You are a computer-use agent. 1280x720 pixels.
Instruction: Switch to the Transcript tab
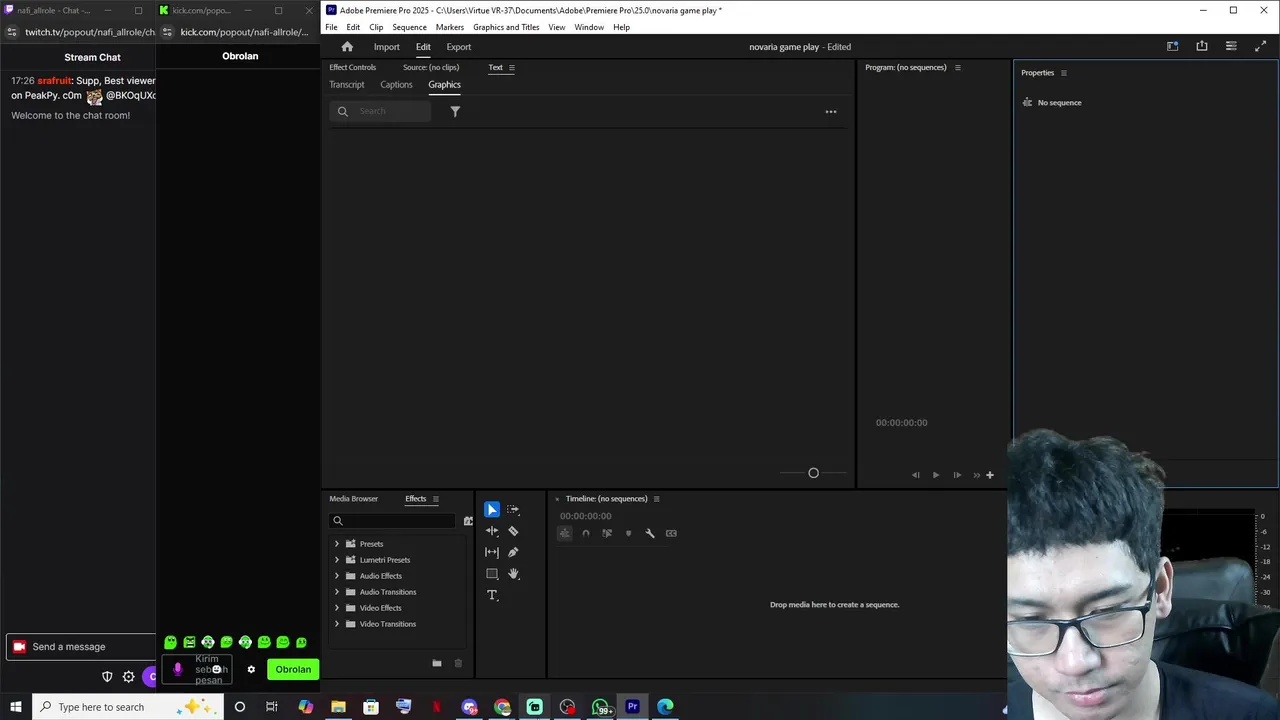pyautogui.click(x=347, y=85)
